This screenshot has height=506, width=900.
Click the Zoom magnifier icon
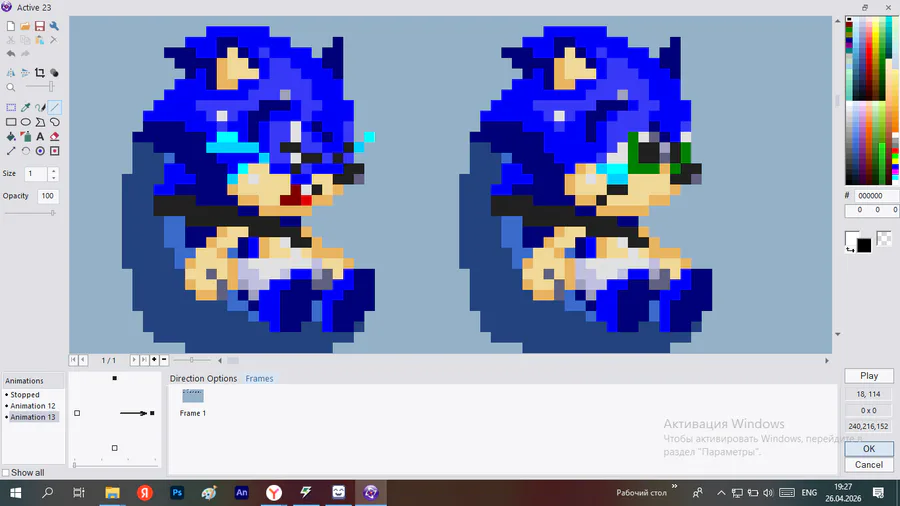11,87
